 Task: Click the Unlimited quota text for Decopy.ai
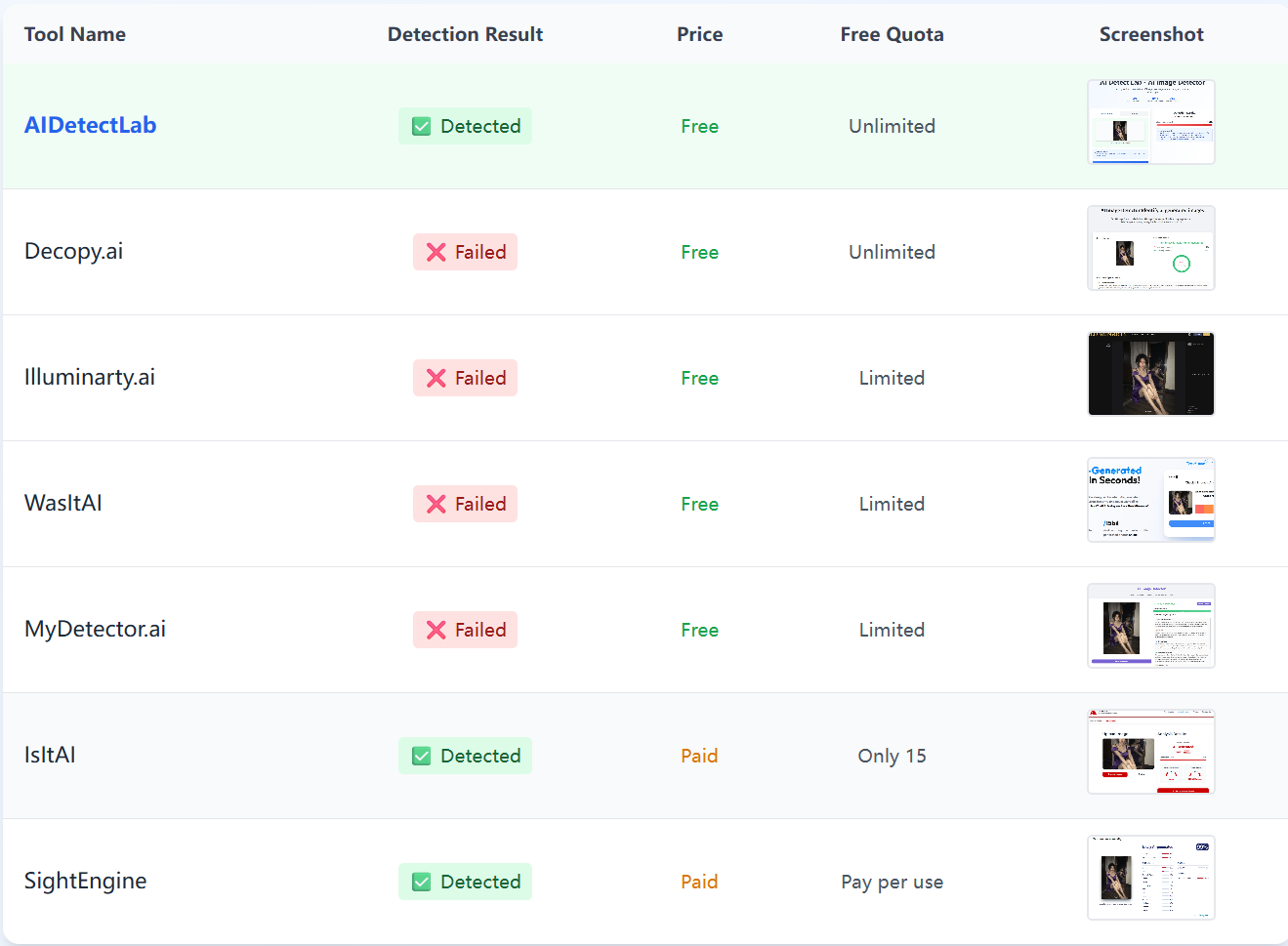click(892, 252)
